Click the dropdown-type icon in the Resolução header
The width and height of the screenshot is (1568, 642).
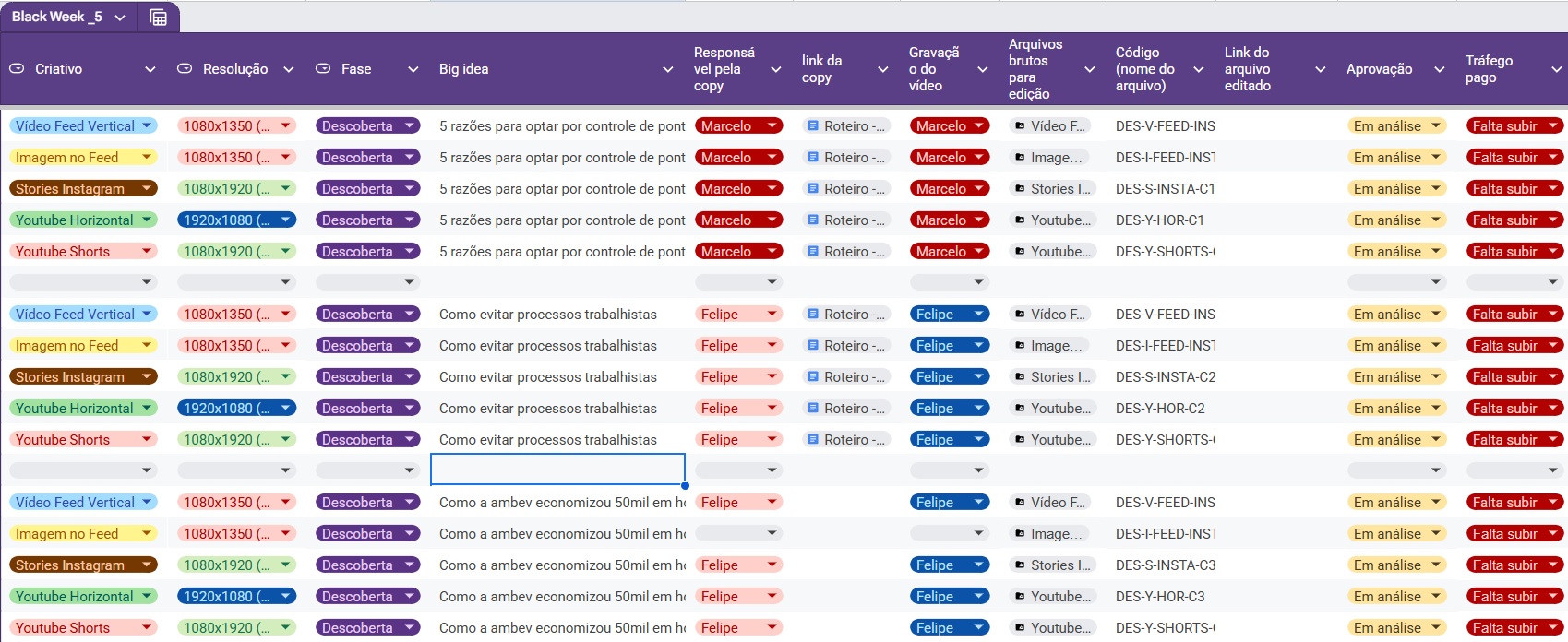pyautogui.click(x=185, y=69)
